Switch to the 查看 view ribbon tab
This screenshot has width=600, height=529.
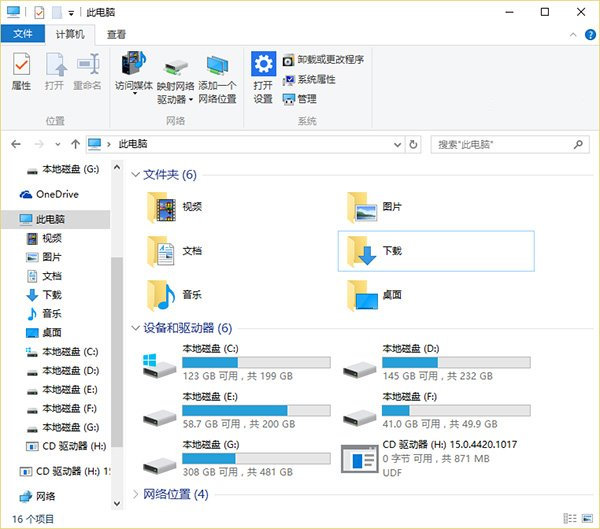pyautogui.click(x=116, y=34)
